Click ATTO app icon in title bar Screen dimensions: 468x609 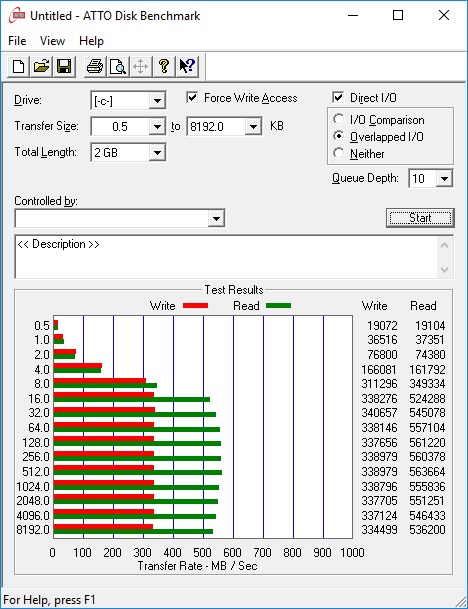click(17, 16)
